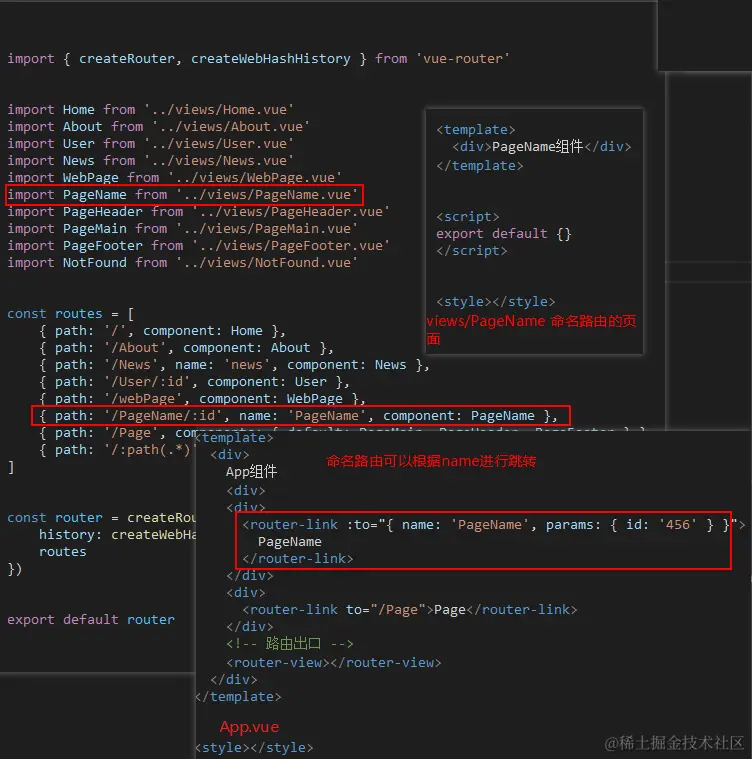Select the route with path '/PageName/:id'
The width and height of the screenshot is (752, 759).
coord(299,415)
